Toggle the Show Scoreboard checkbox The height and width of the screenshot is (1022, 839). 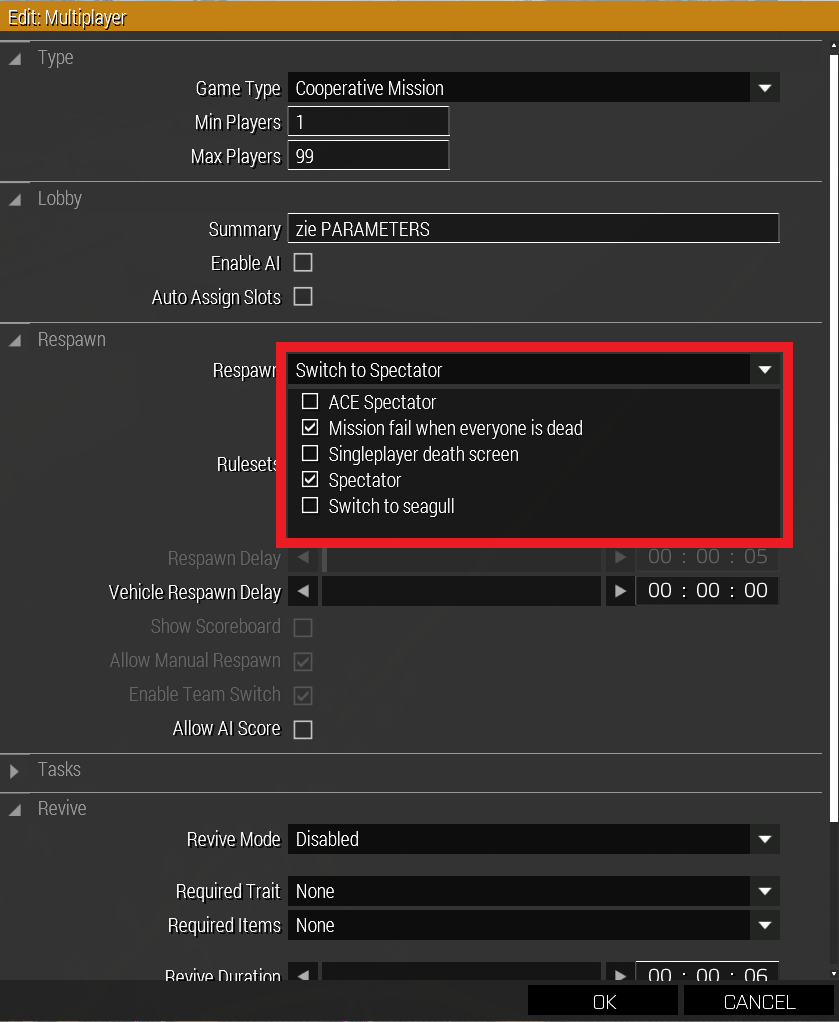[x=303, y=628]
